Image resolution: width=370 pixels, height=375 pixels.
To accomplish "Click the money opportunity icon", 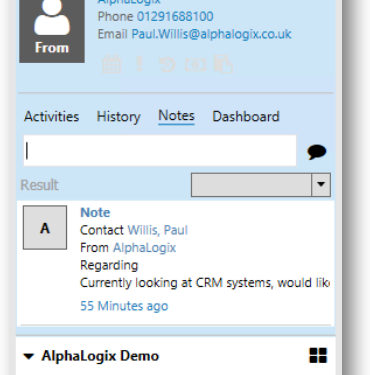I will pos(195,65).
